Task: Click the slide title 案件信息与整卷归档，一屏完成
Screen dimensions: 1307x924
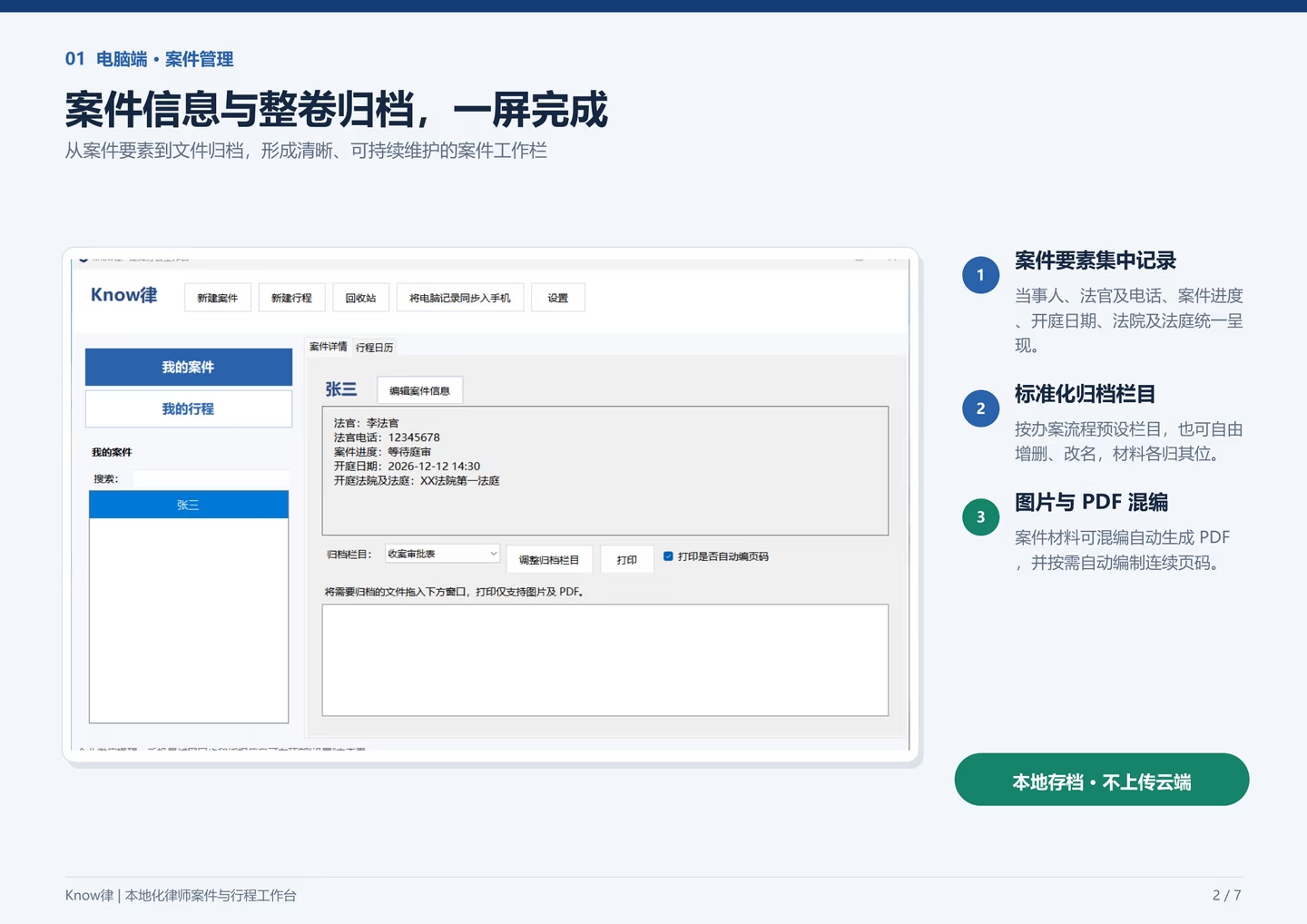Action: click(337, 111)
